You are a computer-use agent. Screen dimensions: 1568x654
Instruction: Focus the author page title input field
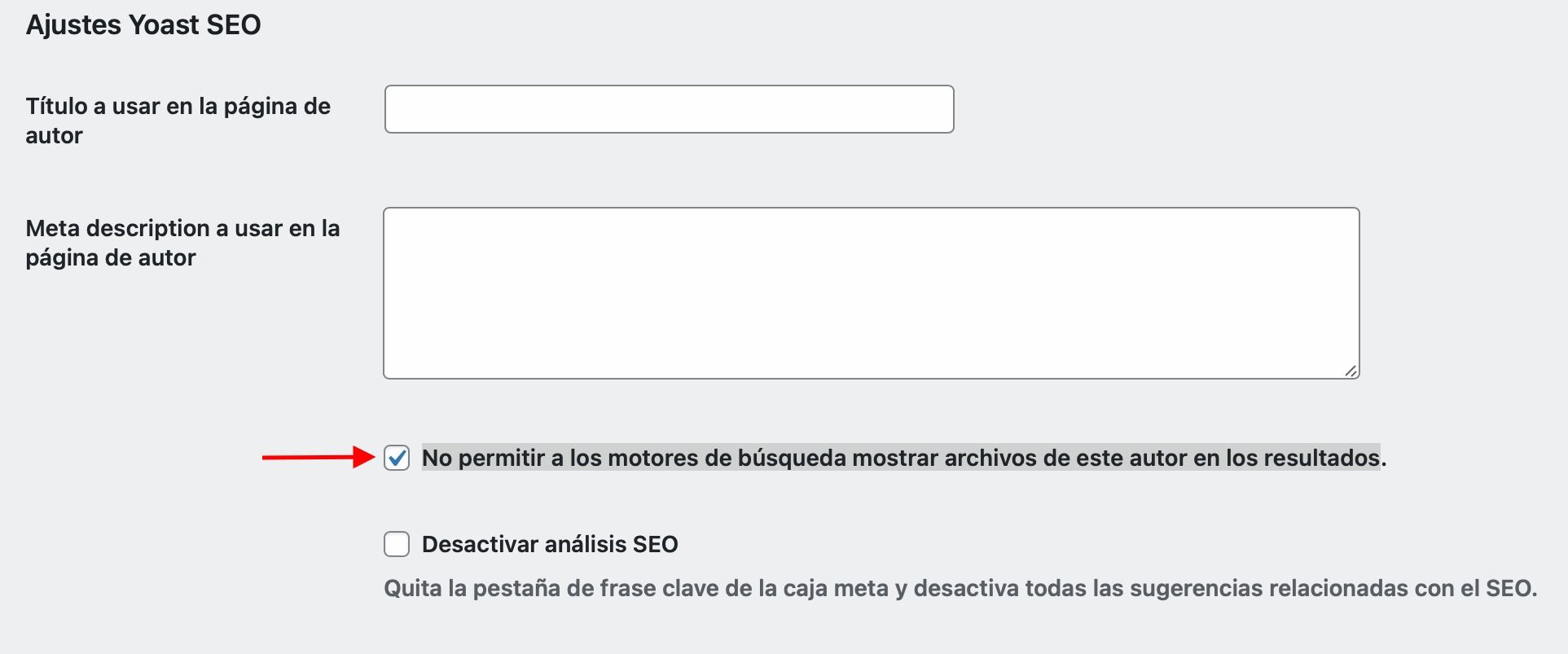pyautogui.click(x=669, y=109)
